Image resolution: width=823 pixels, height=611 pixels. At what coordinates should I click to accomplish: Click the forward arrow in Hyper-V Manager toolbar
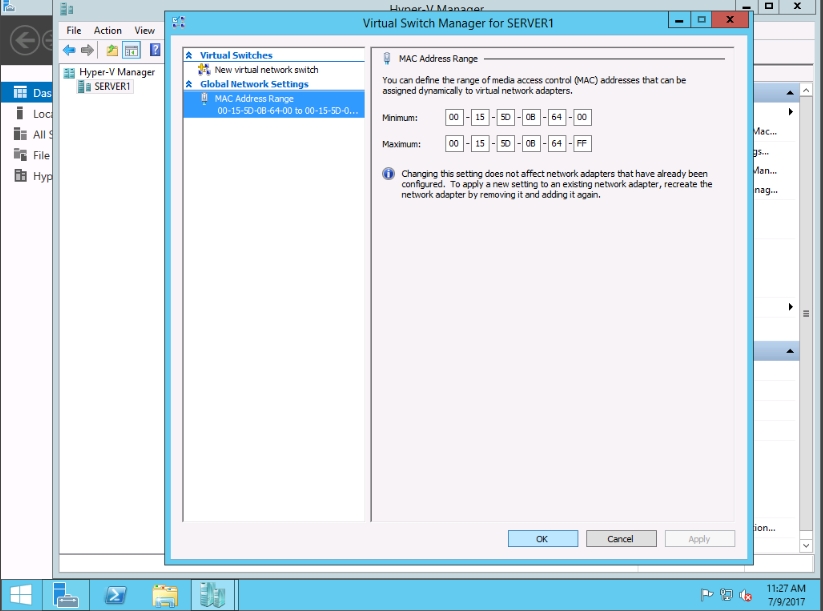click(x=87, y=50)
